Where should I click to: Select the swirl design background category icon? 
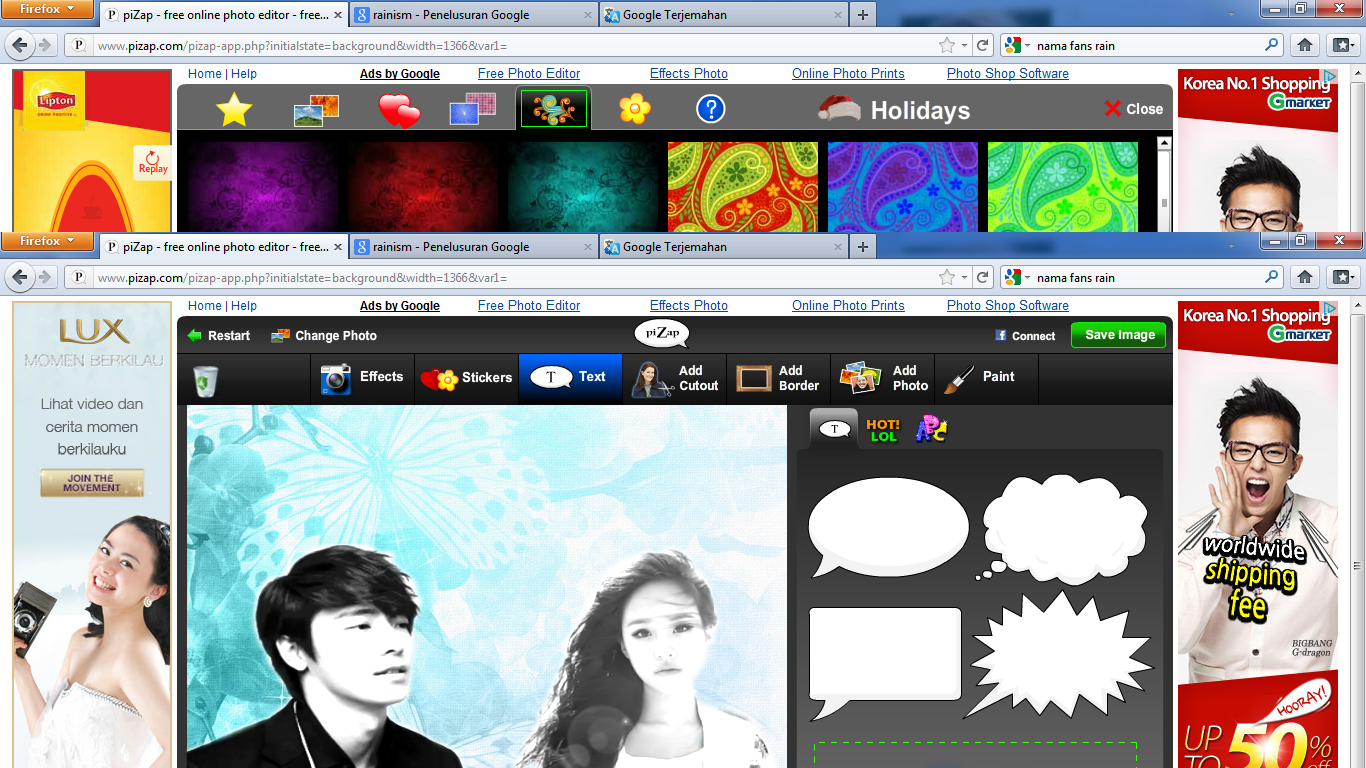(553, 108)
